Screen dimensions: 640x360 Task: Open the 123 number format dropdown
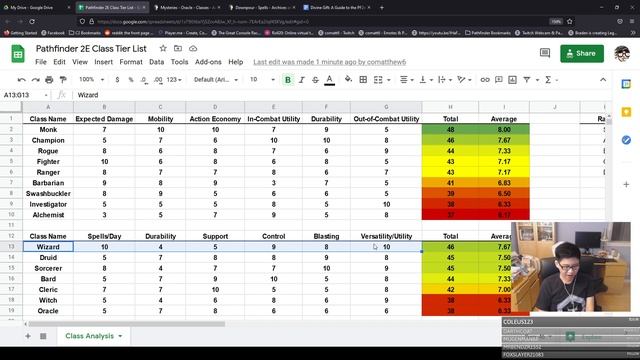pyautogui.click(x=174, y=80)
